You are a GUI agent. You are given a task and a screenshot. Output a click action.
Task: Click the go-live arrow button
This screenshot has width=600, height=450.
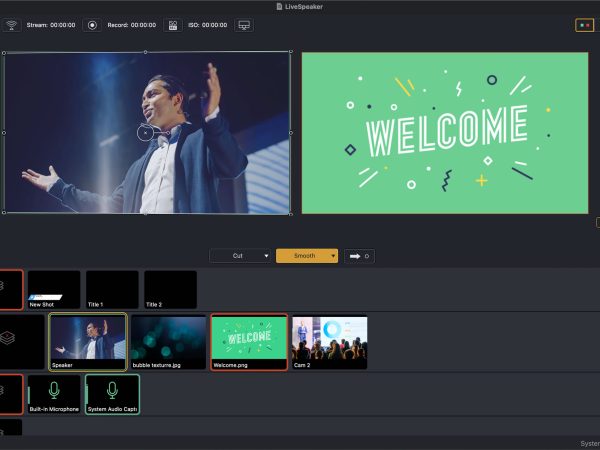[359, 256]
